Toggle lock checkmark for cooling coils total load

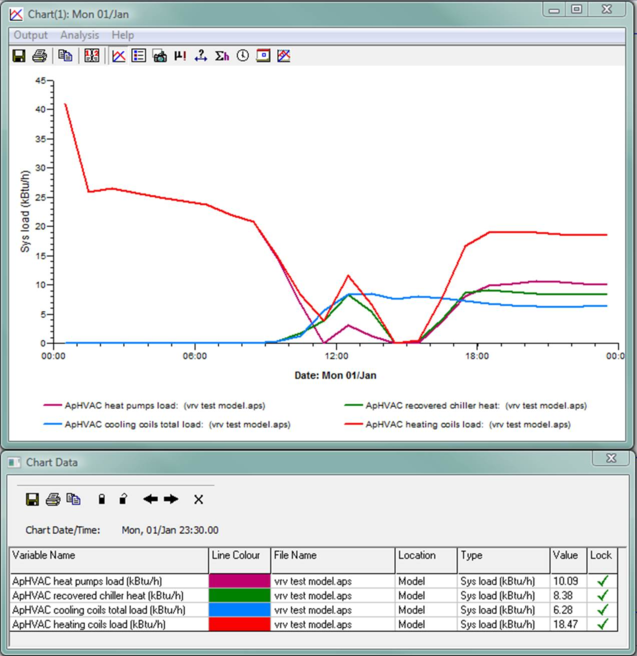pos(601,609)
